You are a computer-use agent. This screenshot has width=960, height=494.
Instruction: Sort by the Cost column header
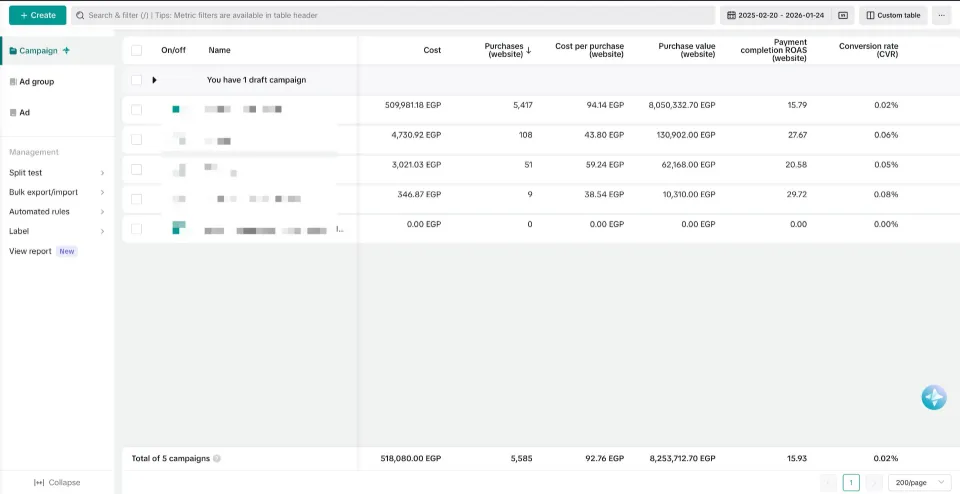(432, 50)
